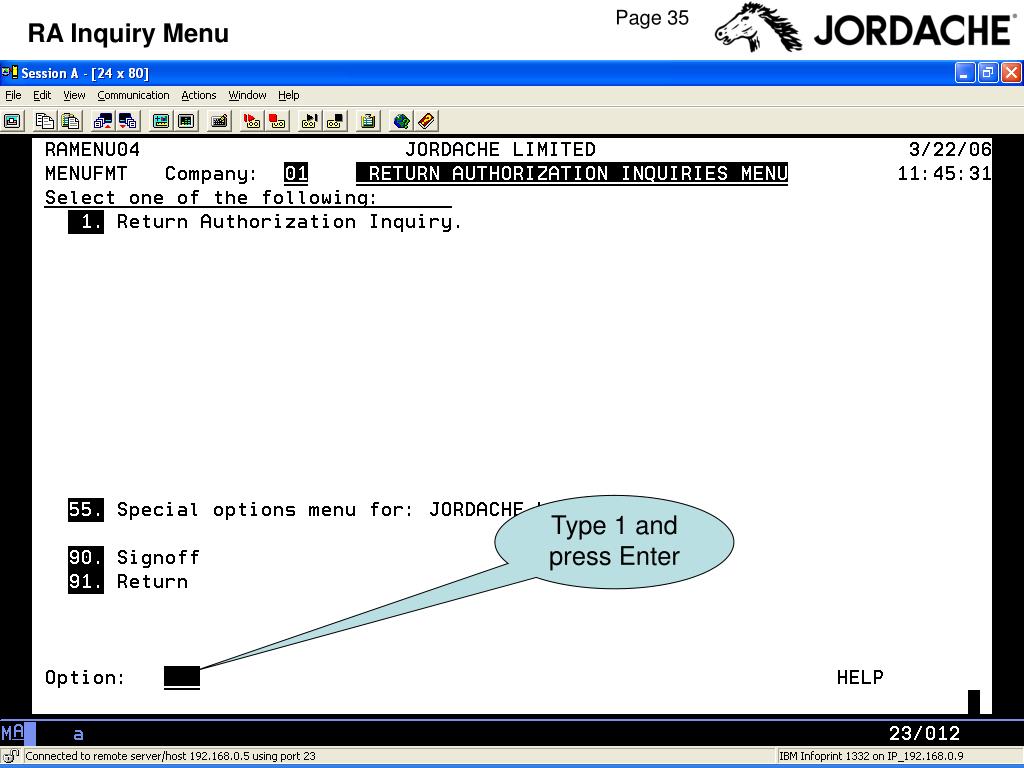Click the printer status IBM Infoprint 1332
This screenshot has width=1024, height=768.
[871, 756]
